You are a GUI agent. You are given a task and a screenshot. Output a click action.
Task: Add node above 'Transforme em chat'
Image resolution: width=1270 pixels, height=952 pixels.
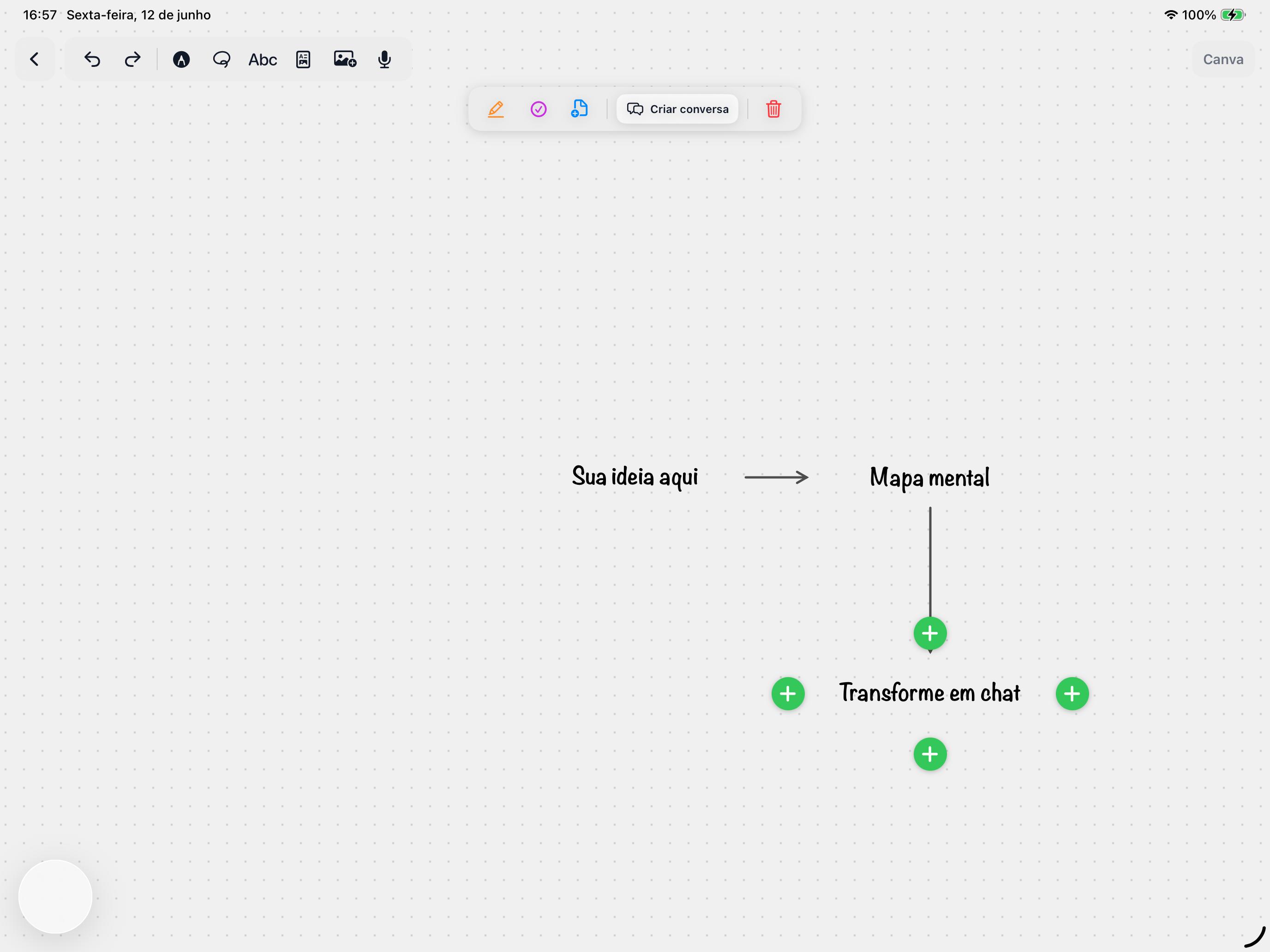coord(930,634)
